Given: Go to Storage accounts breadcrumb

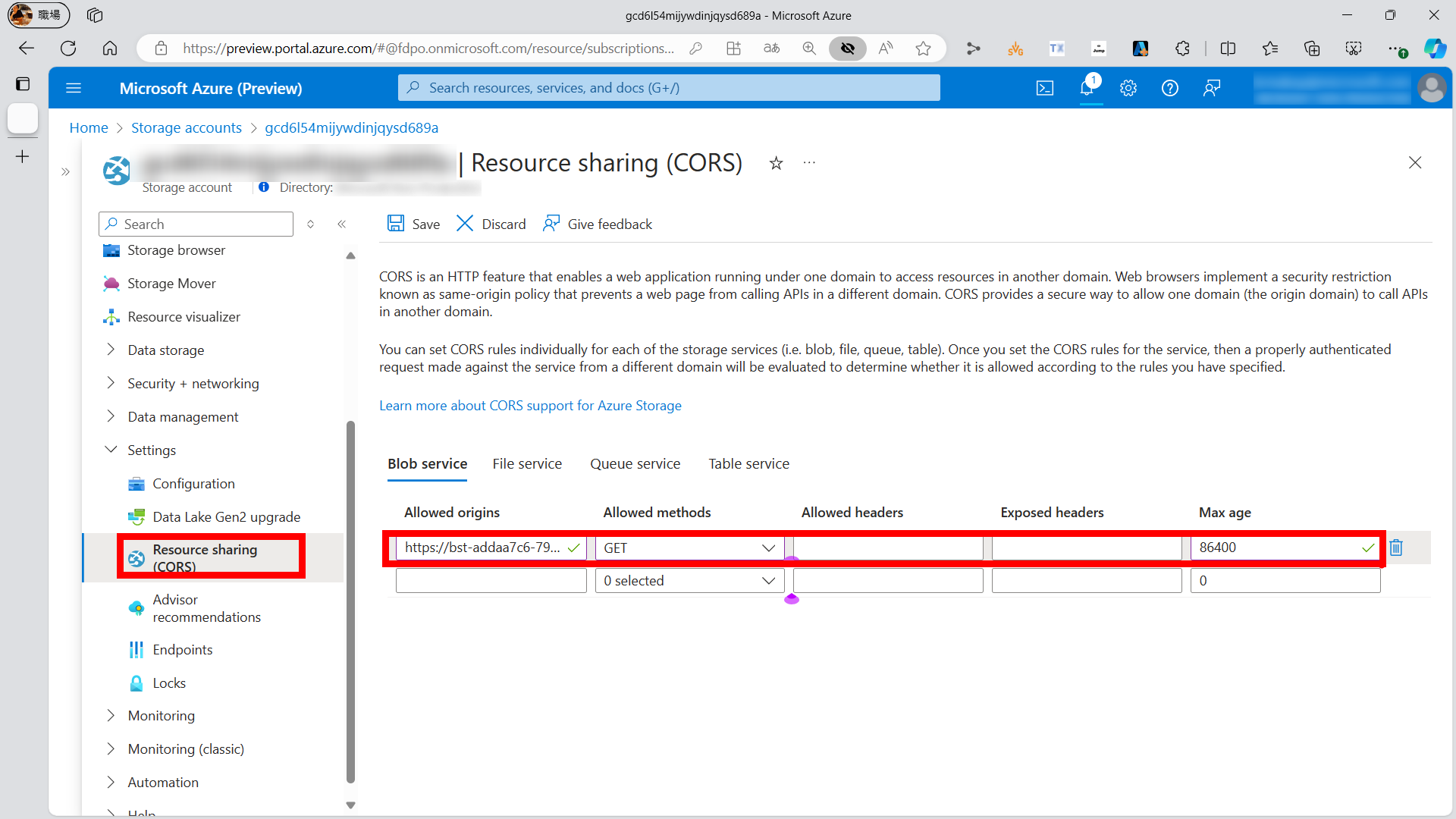Looking at the screenshot, I should [x=187, y=127].
